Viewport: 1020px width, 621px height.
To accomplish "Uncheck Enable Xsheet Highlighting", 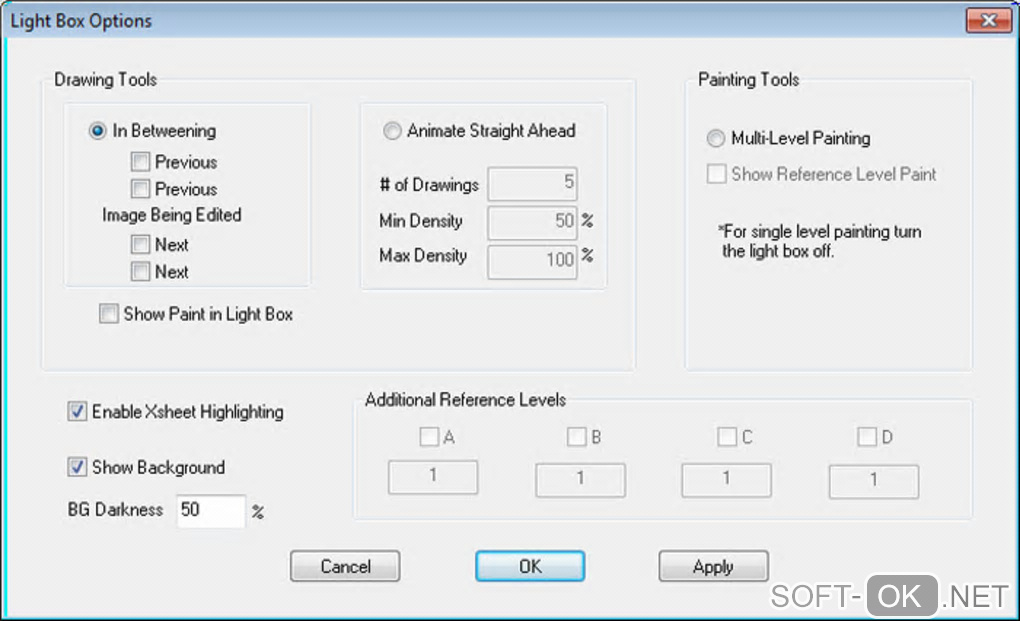I will (77, 412).
